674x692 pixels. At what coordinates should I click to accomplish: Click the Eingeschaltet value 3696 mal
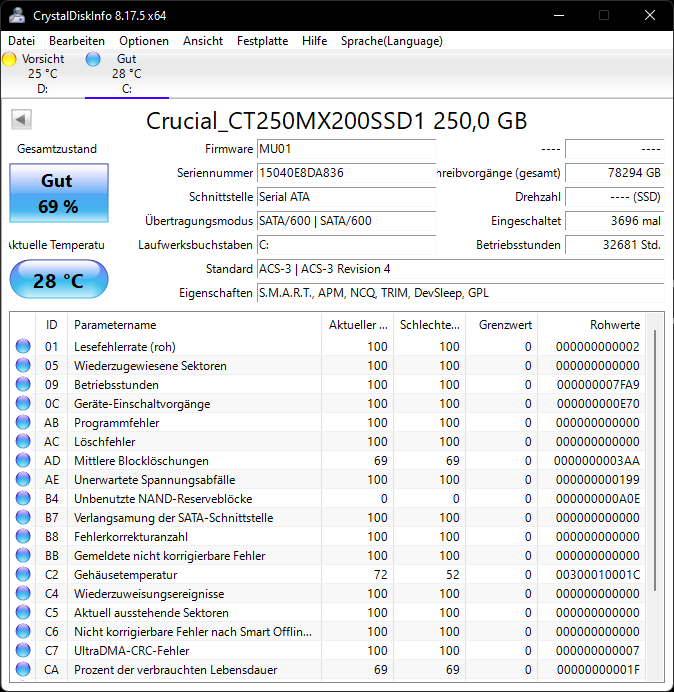click(x=614, y=221)
